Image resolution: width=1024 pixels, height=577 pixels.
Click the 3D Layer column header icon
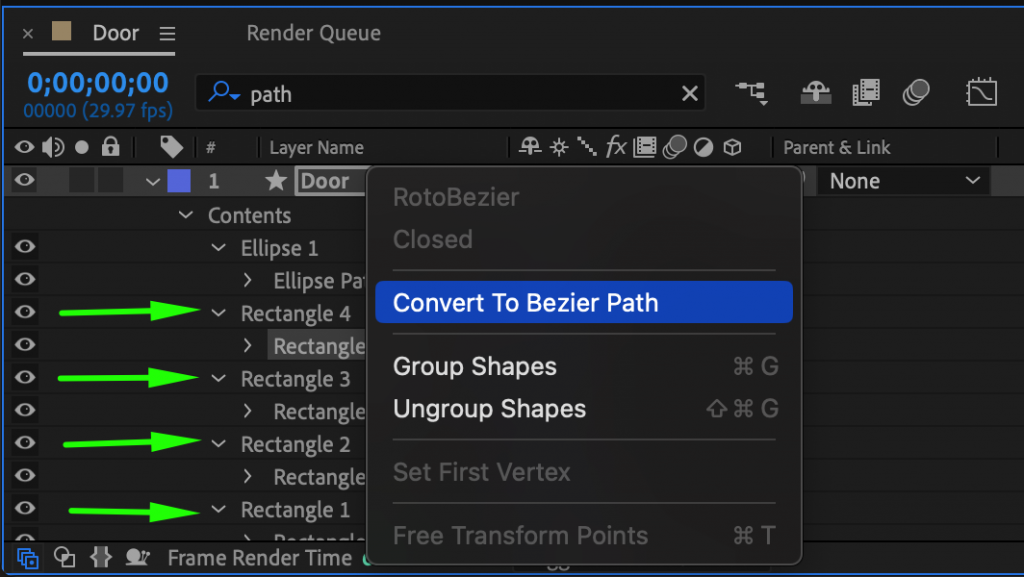pos(733,147)
